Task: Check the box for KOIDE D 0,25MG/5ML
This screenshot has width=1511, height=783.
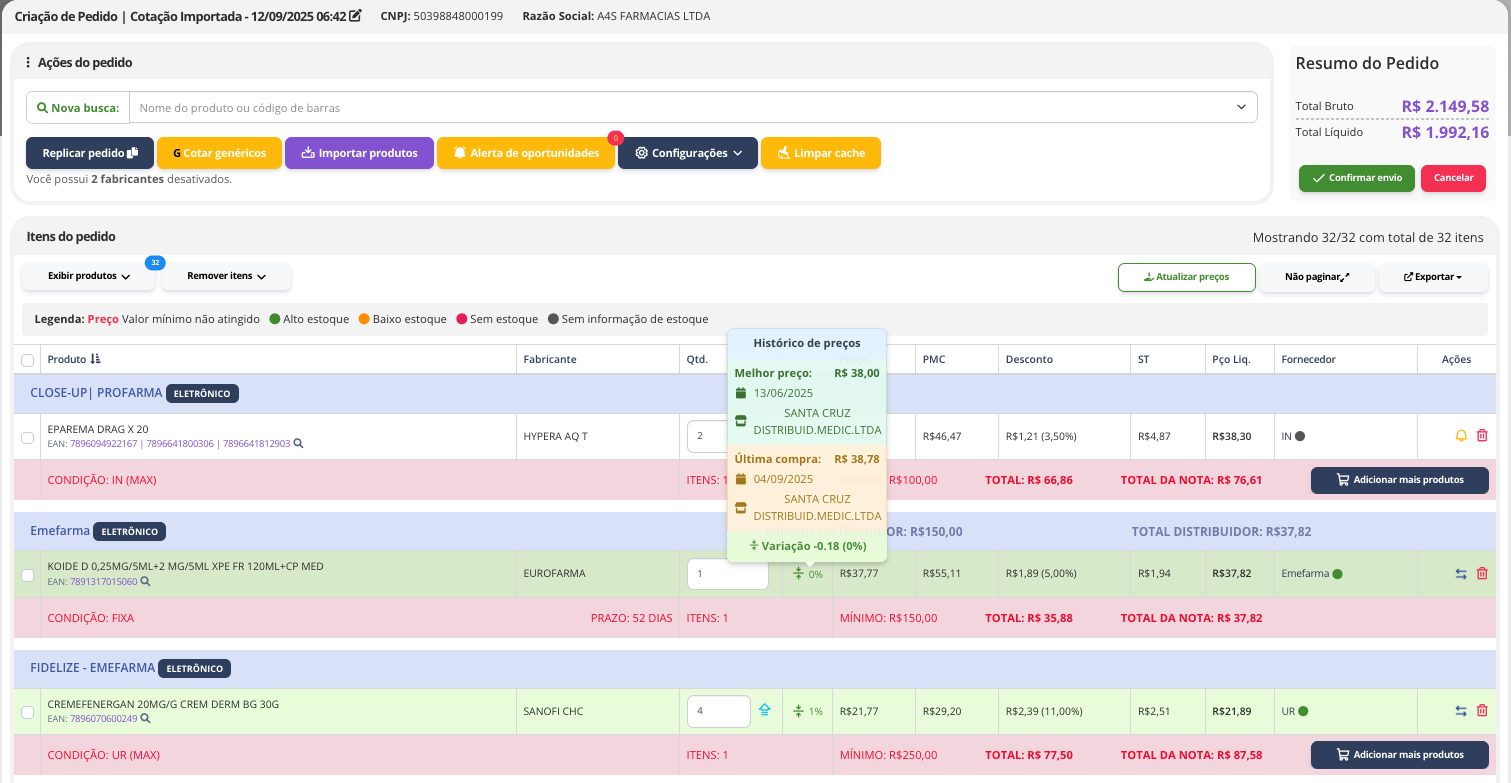Action: [x=27, y=575]
